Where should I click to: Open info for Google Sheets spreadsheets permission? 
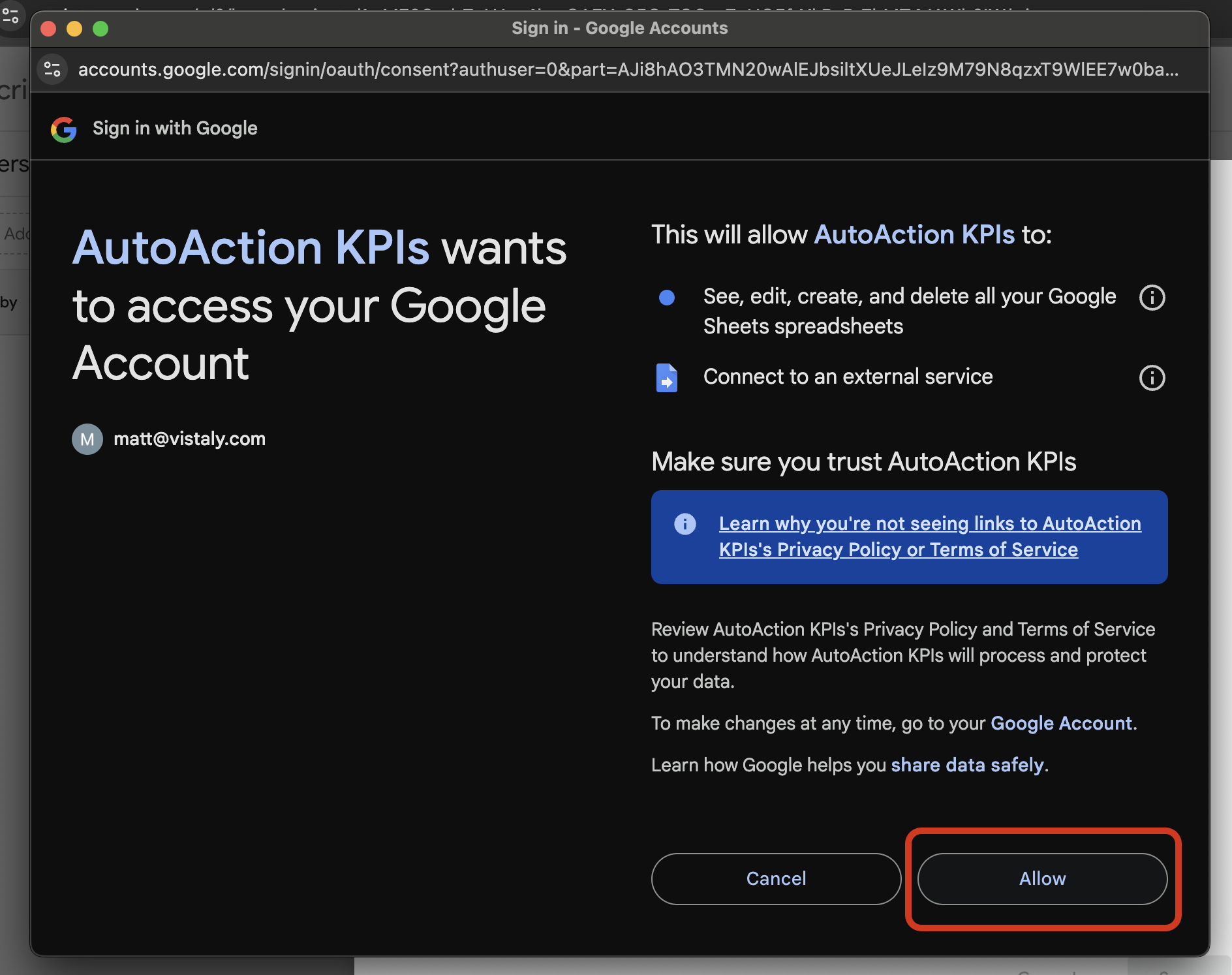tap(1152, 298)
